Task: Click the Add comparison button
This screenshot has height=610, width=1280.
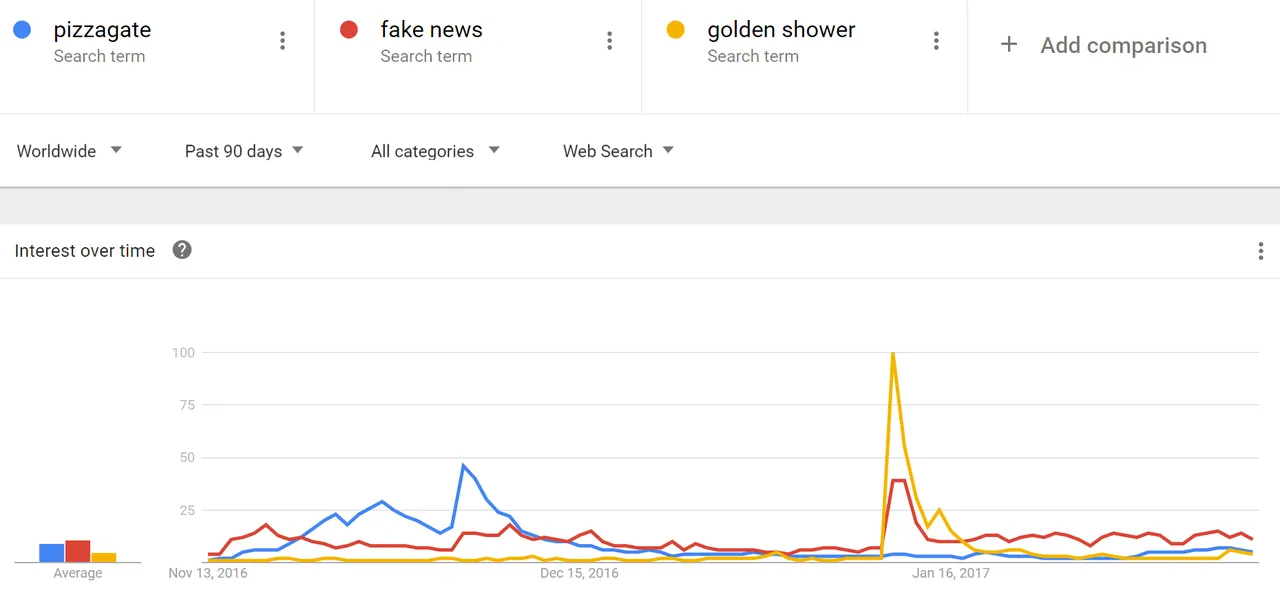Action: click(1104, 45)
